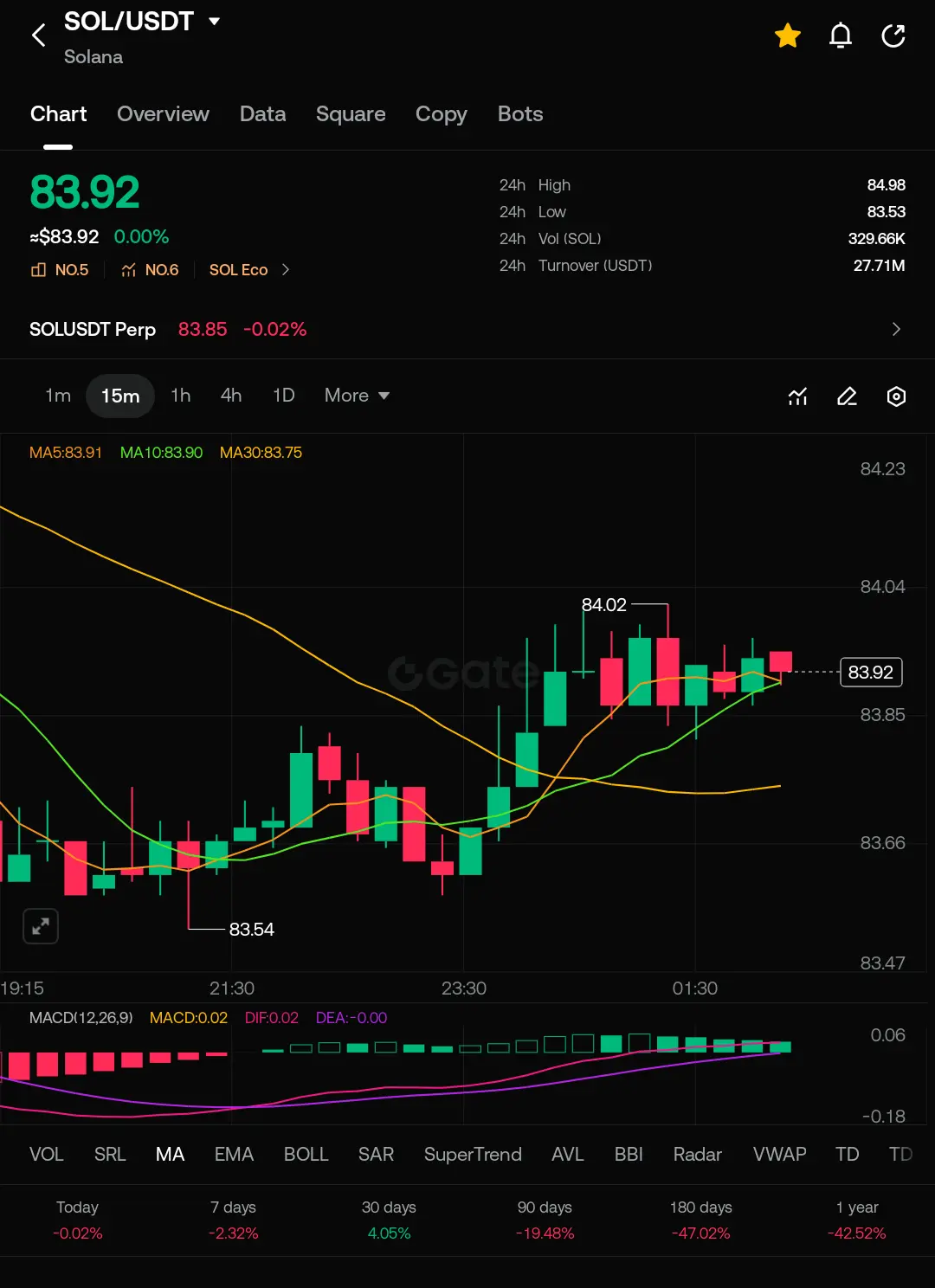Select the 15m timeframe

tap(120, 396)
